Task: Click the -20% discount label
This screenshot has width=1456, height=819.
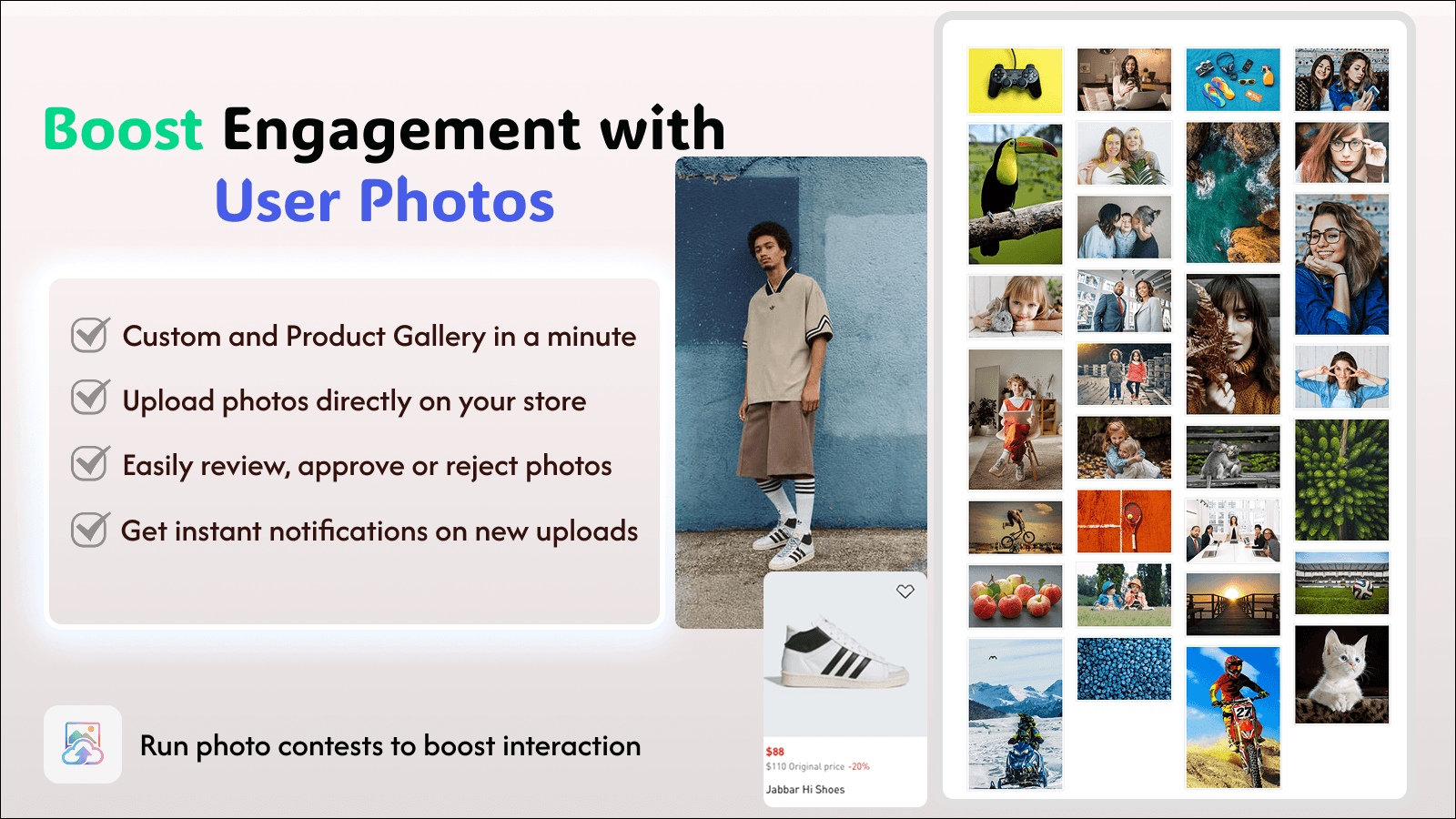Action: tap(859, 767)
